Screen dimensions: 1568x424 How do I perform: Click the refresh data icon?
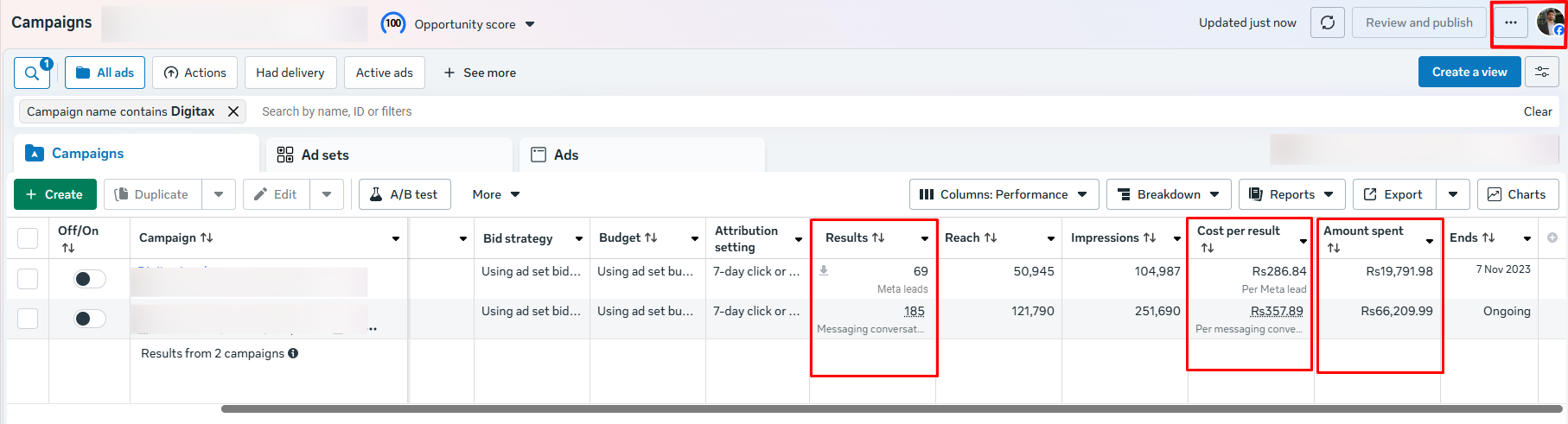pyautogui.click(x=1327, y=23)
